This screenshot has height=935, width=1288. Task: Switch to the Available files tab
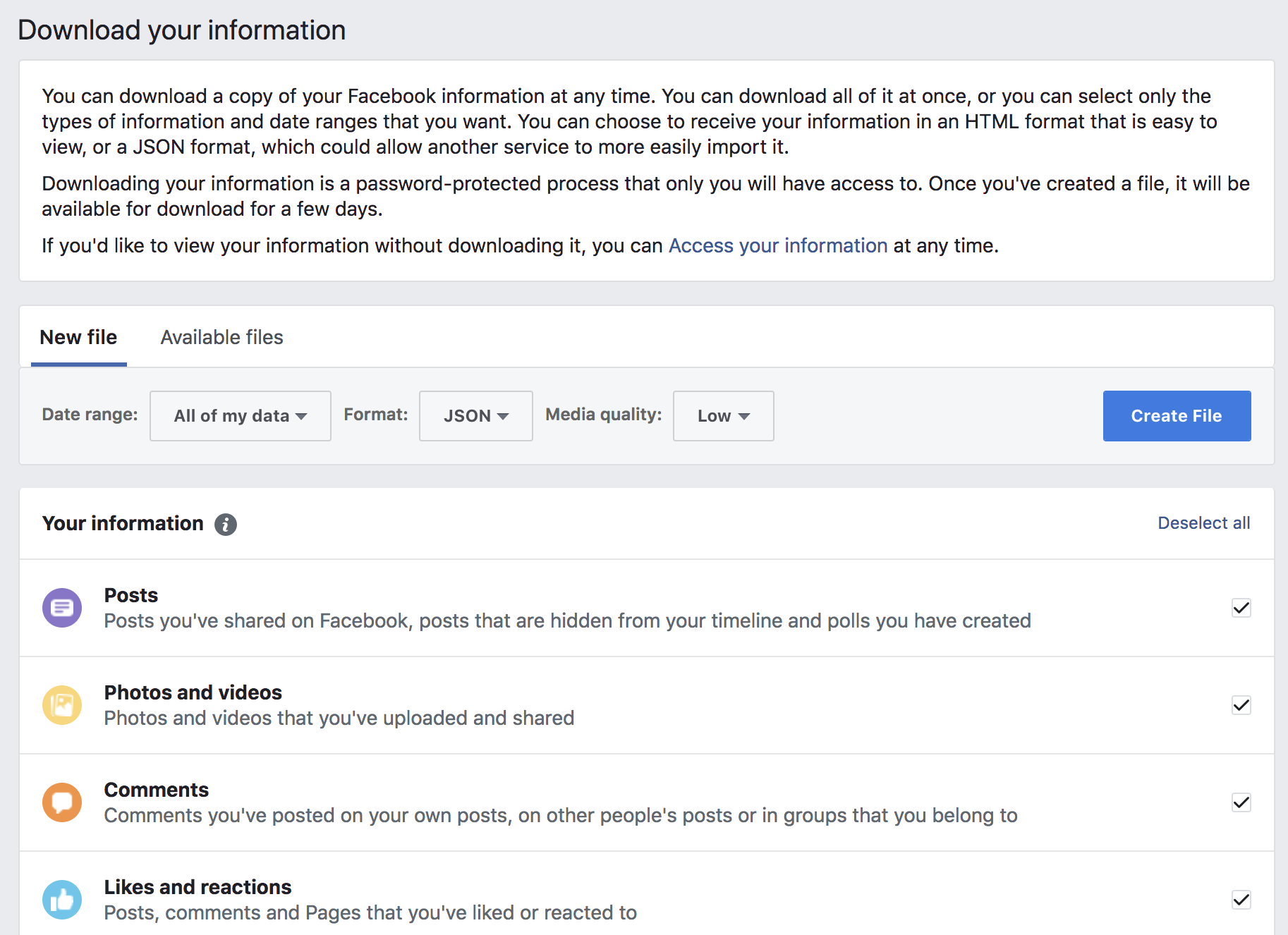(222, 337)
